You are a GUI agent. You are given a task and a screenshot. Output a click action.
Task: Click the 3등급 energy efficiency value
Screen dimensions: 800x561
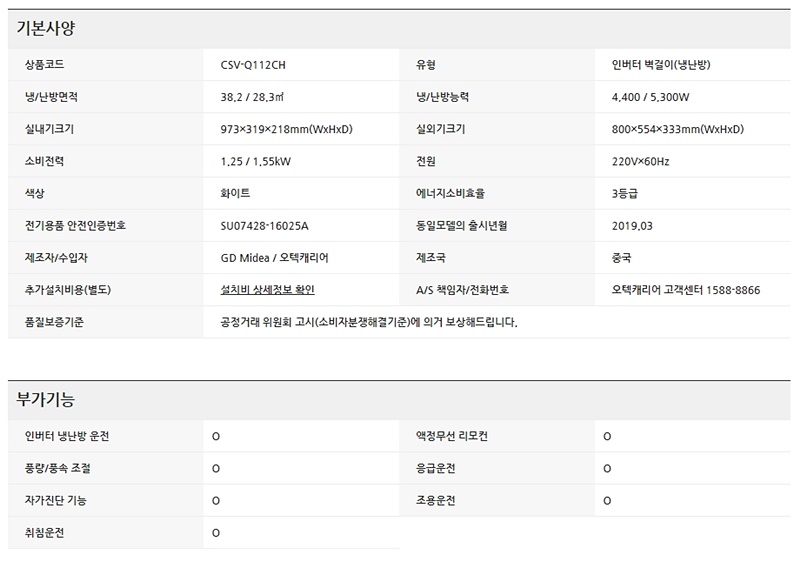[625, 194]
